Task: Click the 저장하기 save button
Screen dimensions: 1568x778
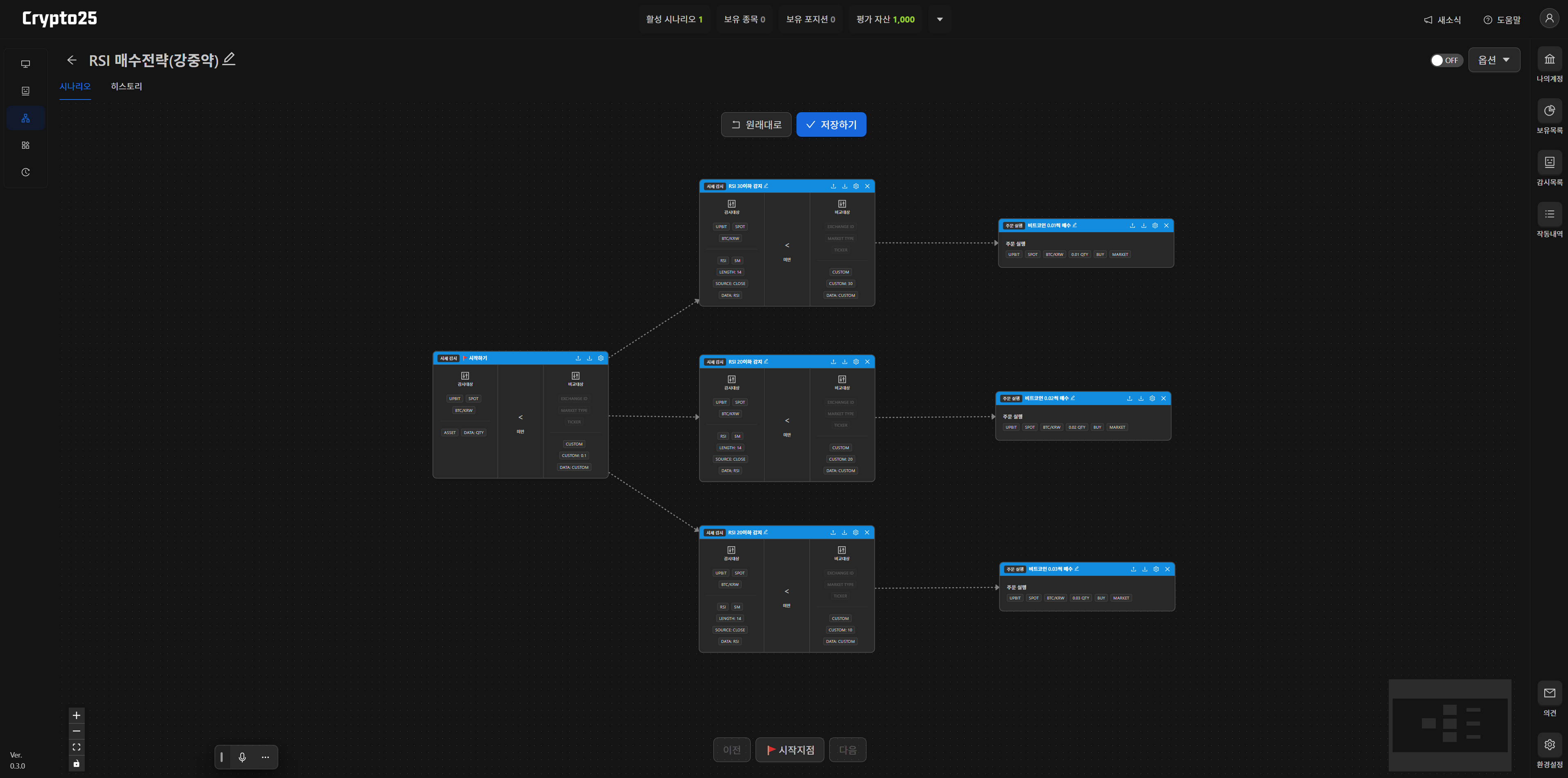Action: point(831,125)
